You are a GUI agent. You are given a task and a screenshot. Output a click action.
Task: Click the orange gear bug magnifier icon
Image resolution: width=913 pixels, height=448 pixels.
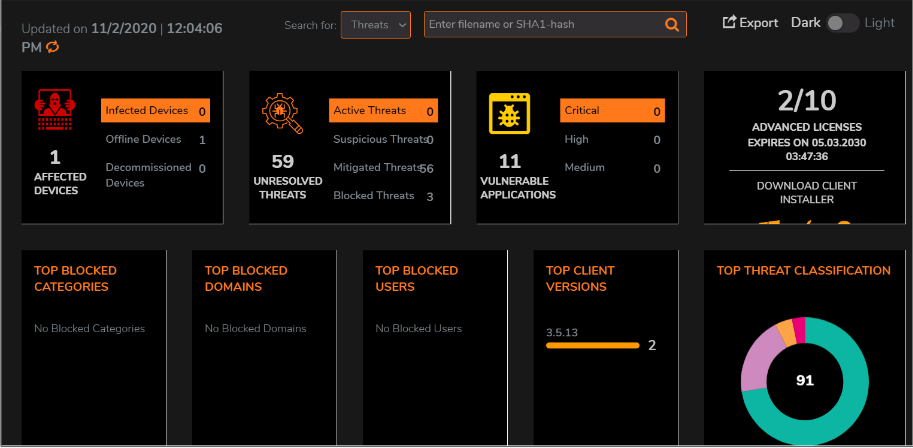tap(282, 113)
